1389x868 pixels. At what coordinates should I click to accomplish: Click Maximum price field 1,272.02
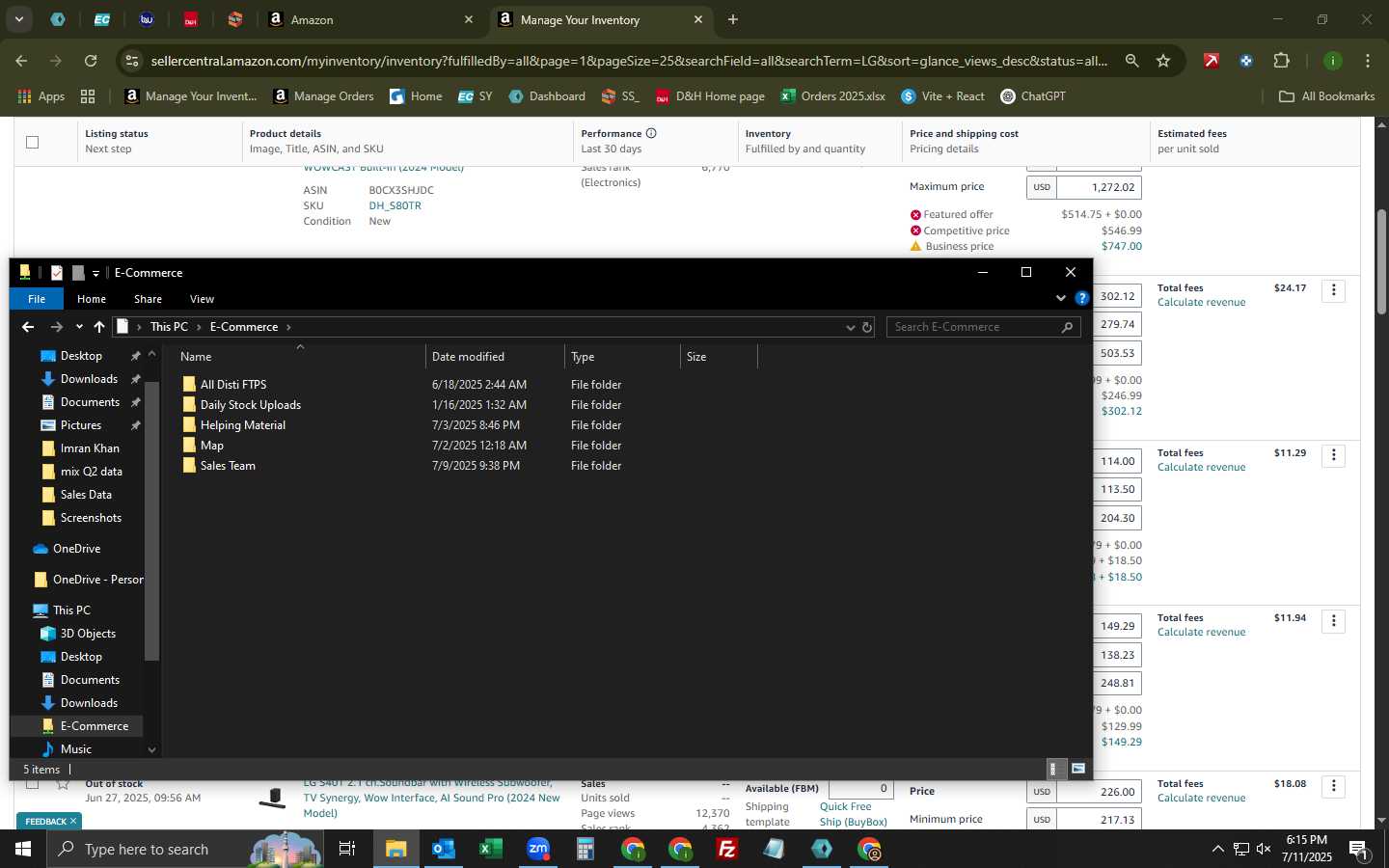point(1100,187)
